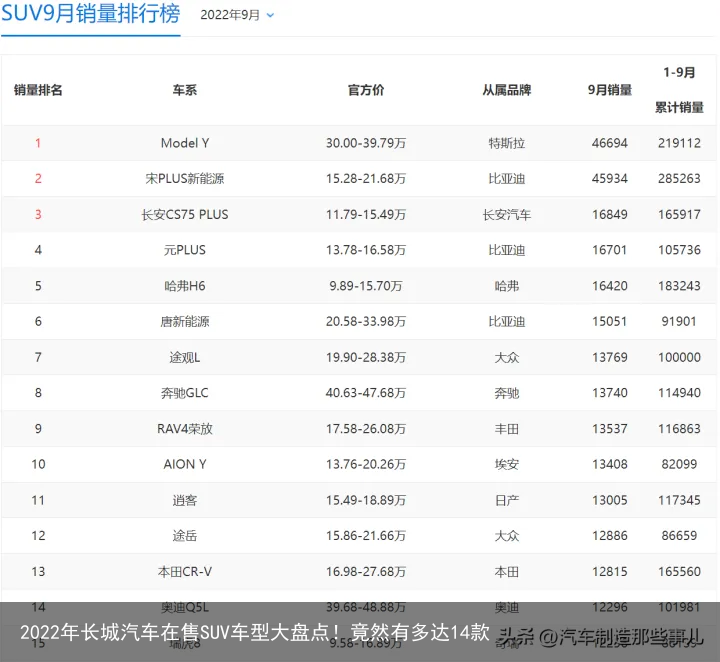Open the 2022年9月 month dropdown

click(237, 15)
